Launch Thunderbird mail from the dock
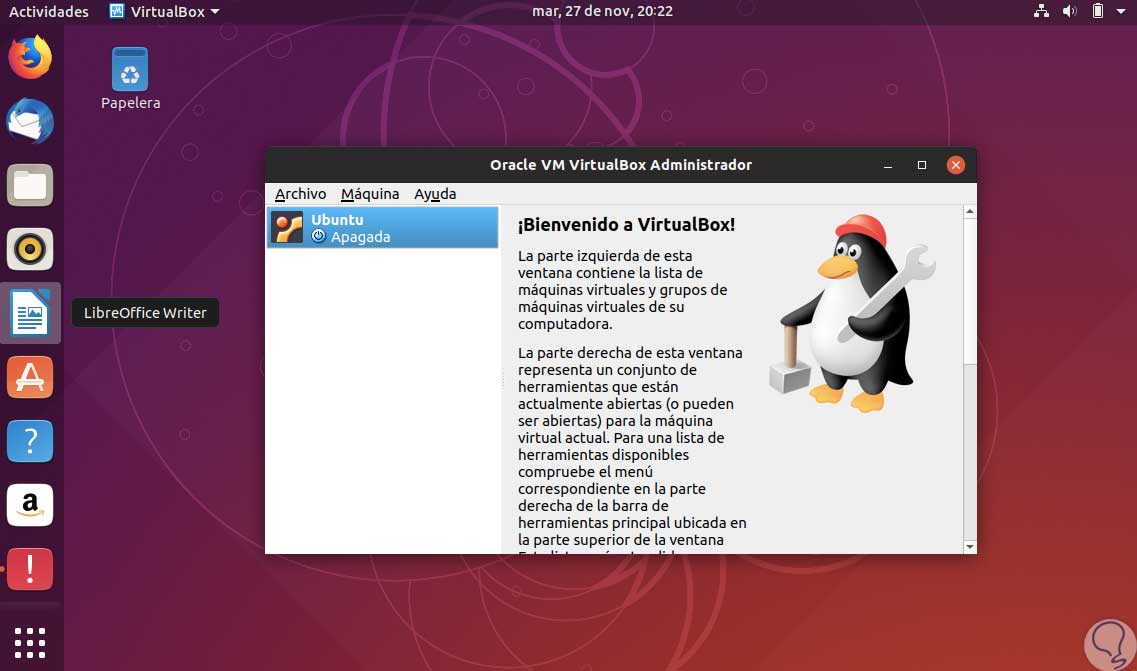This screenshot has height=671, width=1137. coord(30,121)
